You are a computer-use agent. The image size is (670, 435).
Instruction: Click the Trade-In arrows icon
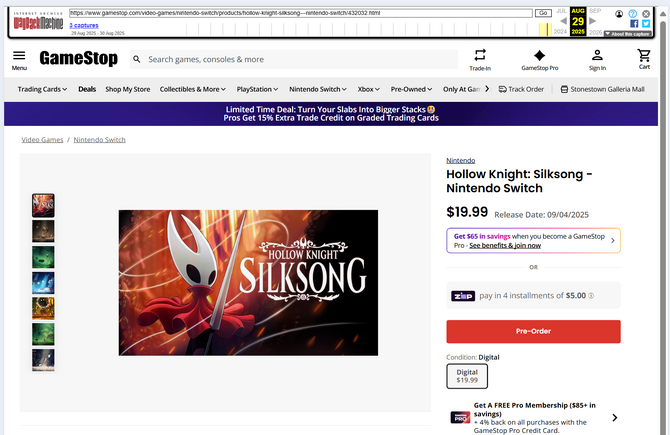[x=480, y=55]
